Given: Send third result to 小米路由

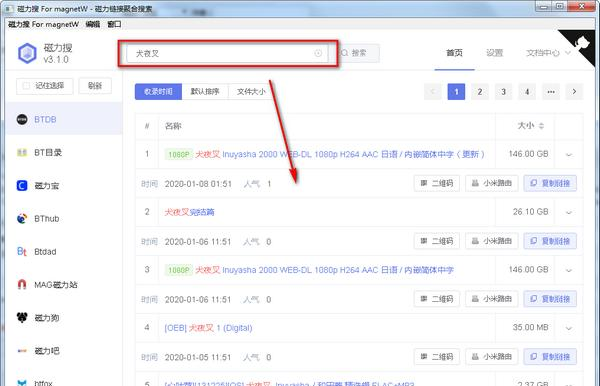Looking at the screenshot, I should click(x=491, y=299).
